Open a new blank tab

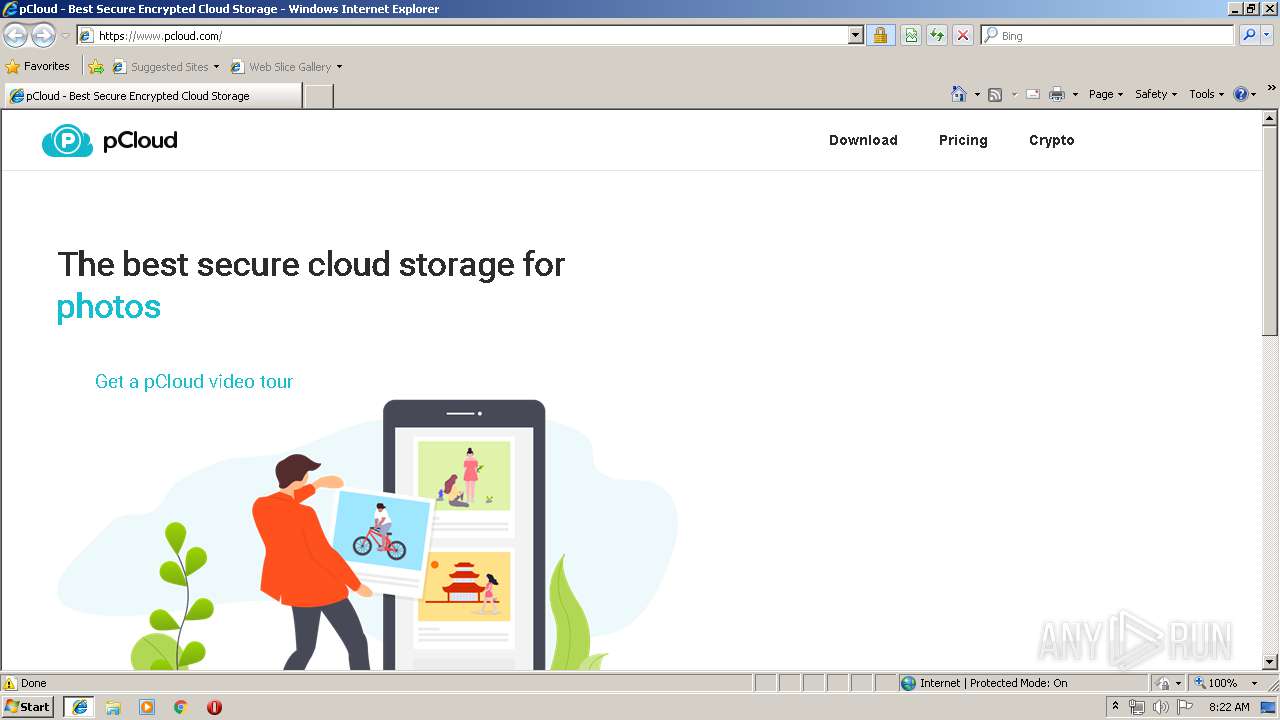[318, 96]
